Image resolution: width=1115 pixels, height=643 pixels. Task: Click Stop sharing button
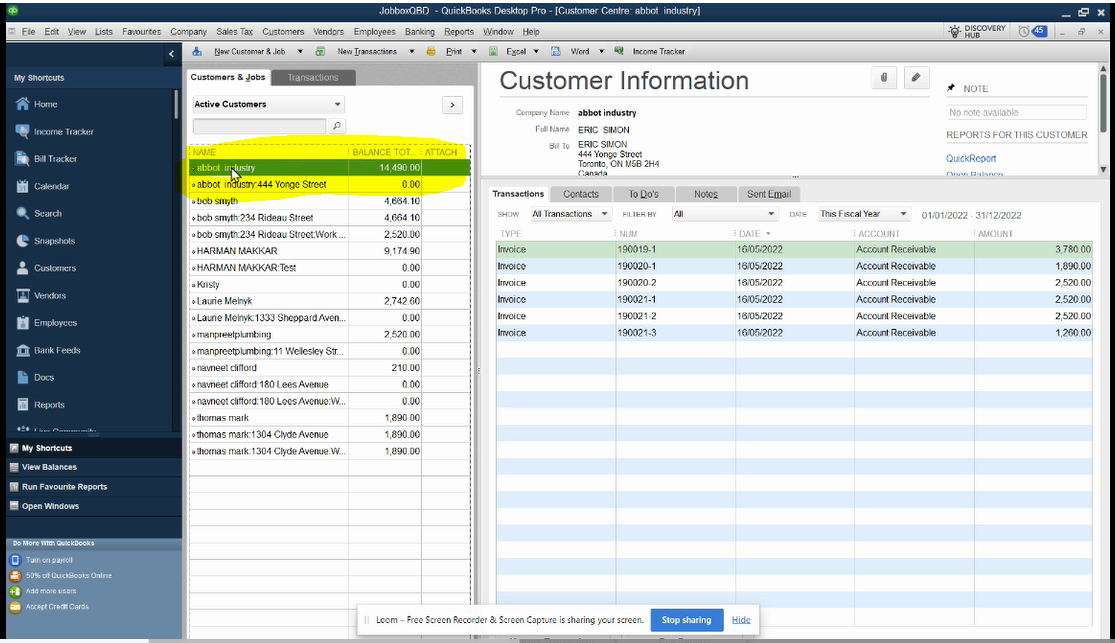(x=686, y=620)
